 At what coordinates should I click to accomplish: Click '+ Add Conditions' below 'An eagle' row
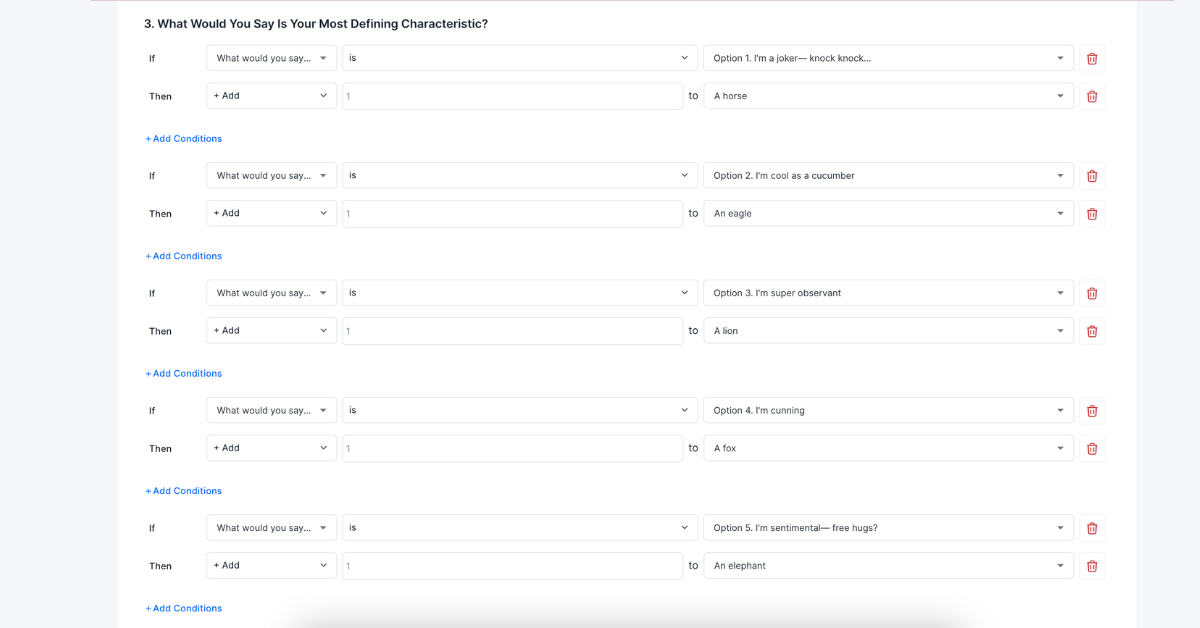pyautogui.click(x=184, y=256)
